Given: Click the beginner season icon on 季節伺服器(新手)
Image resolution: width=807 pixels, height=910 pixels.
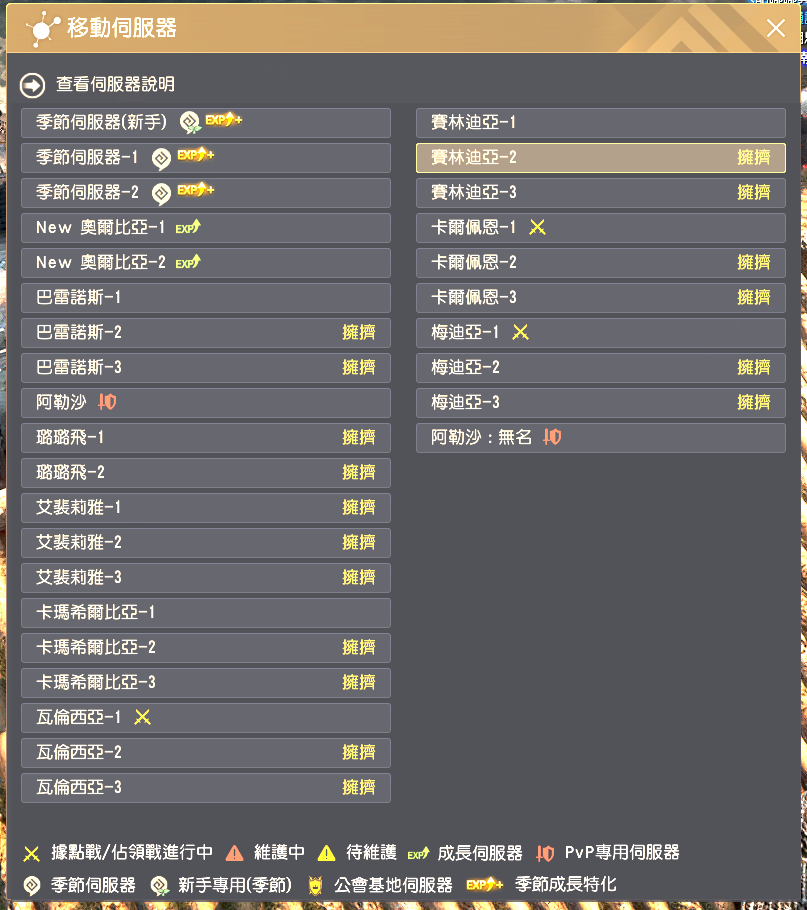Looking at the screenshot, I should tap(190, 122).
